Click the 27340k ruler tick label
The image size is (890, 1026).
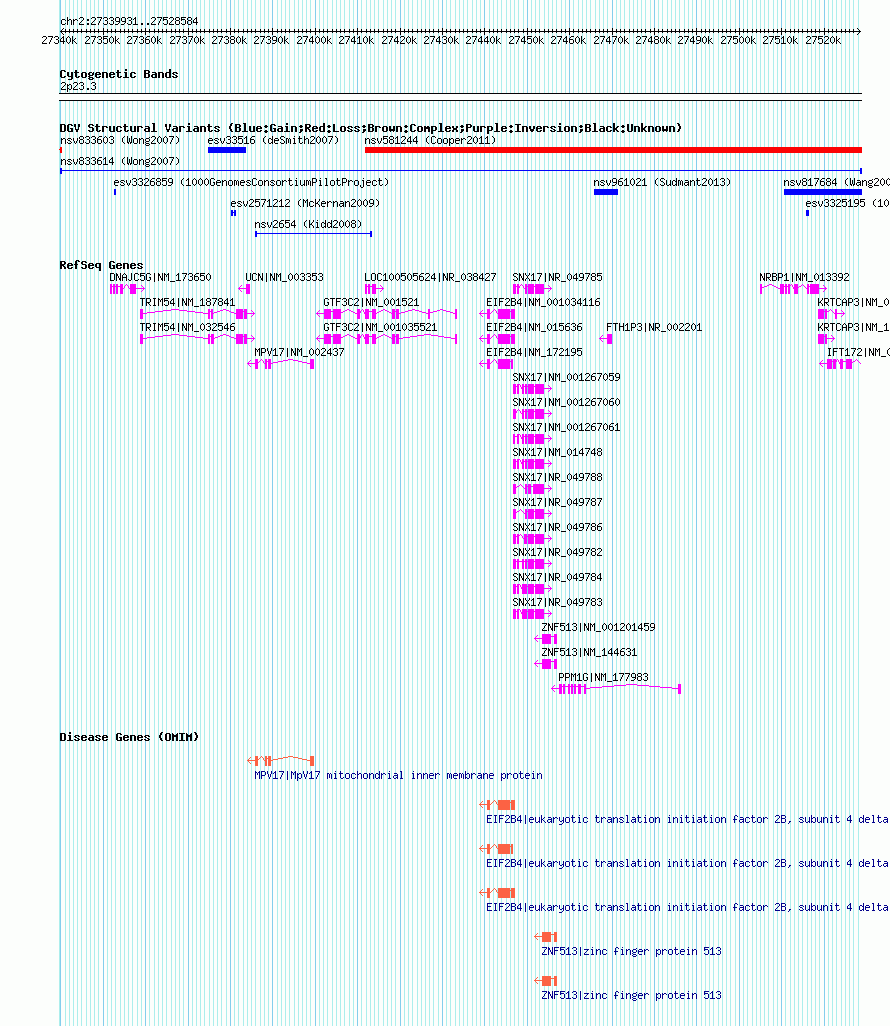[60, 41]
